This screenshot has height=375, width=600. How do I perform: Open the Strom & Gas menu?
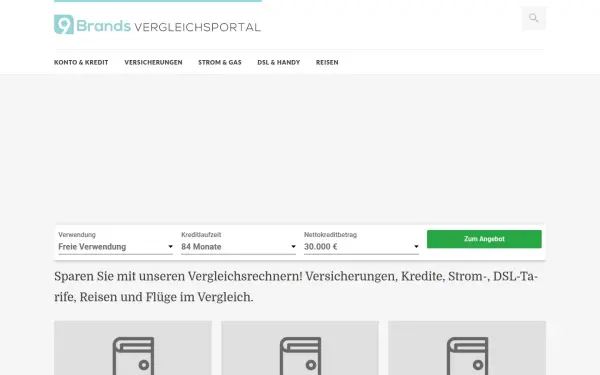220,62
